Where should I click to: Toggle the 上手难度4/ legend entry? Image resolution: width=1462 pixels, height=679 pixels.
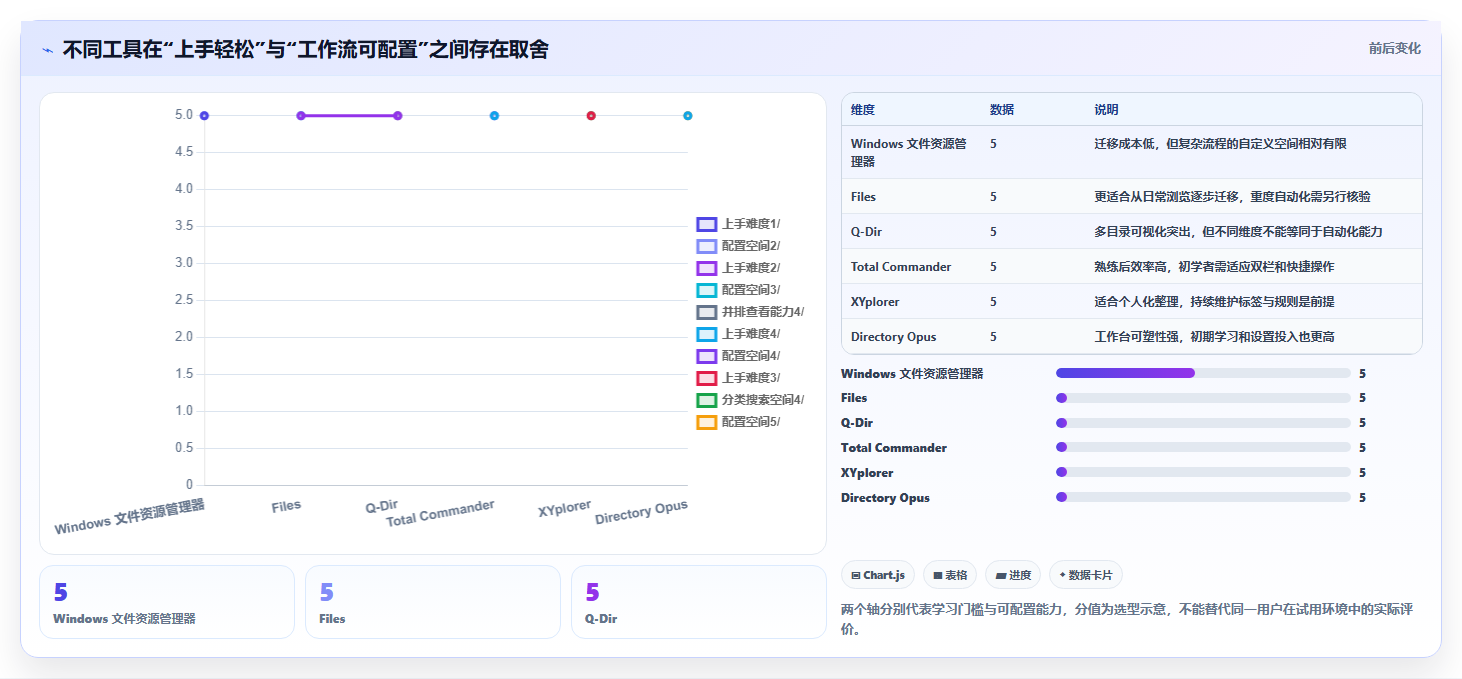pyautogui.click(x=738, y=334)
